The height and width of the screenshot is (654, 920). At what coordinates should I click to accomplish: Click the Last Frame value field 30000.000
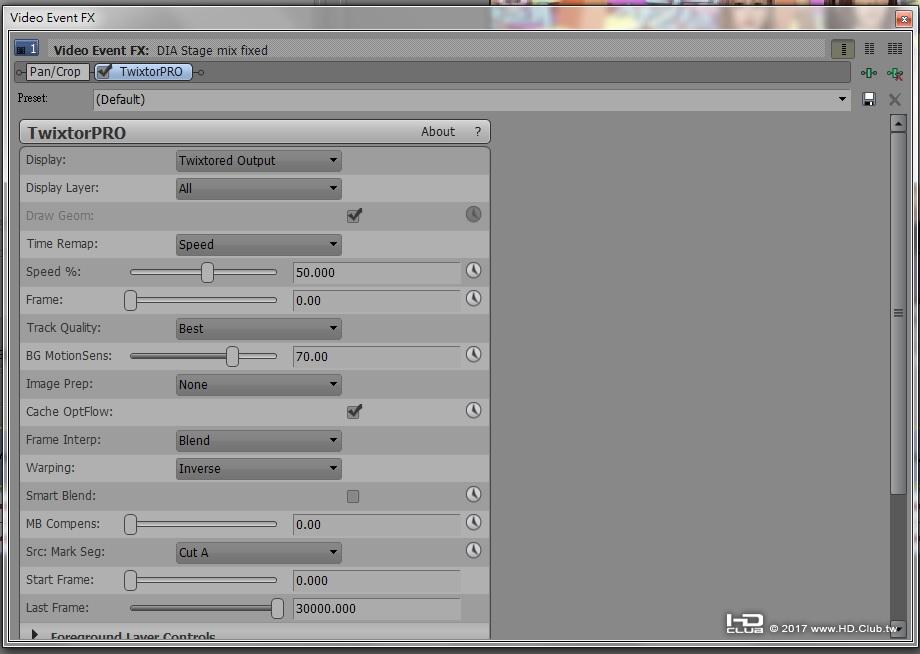pyautogui.click(x=377, y=609)
